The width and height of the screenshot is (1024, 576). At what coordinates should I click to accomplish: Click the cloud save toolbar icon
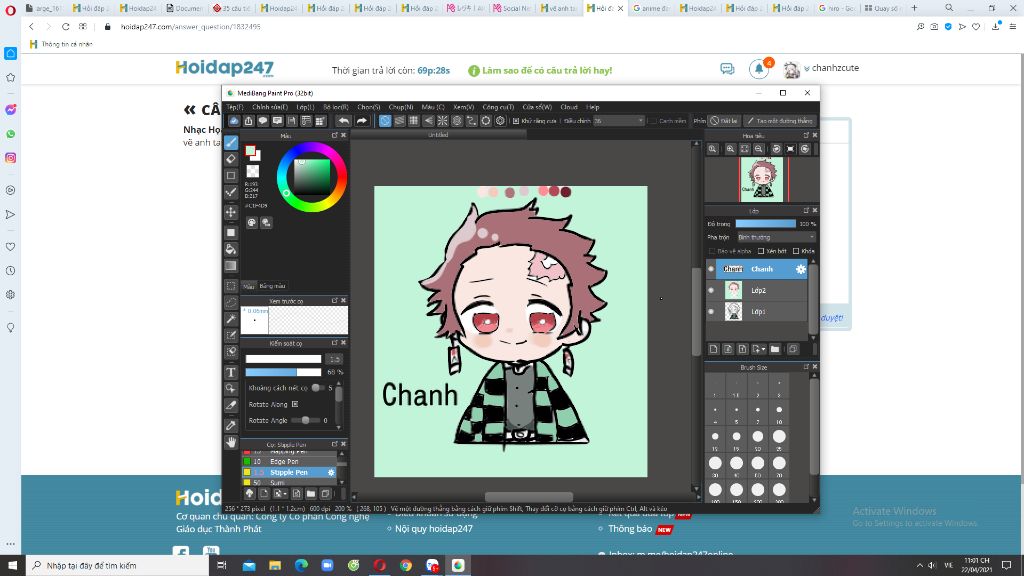[x=234, y=121]
